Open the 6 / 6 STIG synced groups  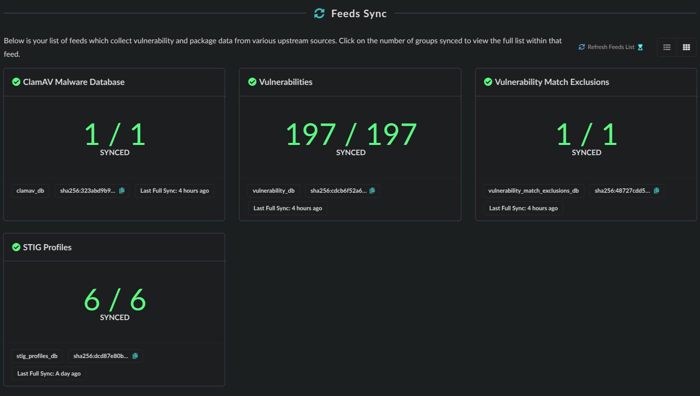tap(115, 300)
